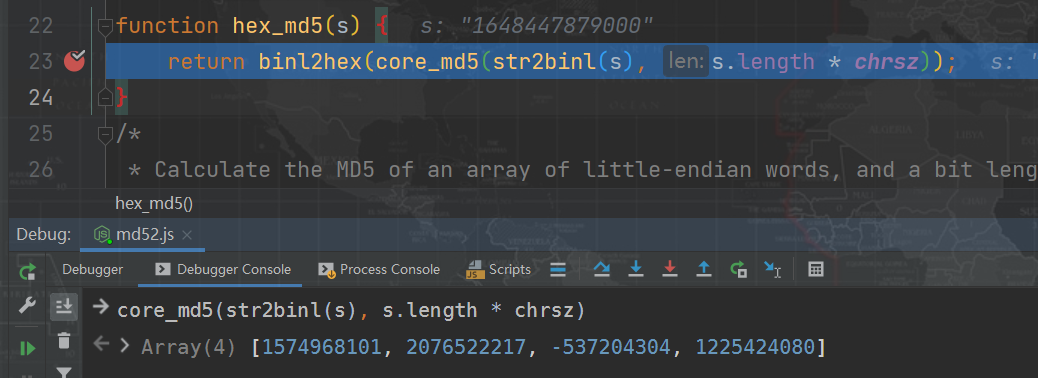Click the hex_md5() breadcrumb
The height and width of the screenshot is (378, 1038).
point(154,203)
